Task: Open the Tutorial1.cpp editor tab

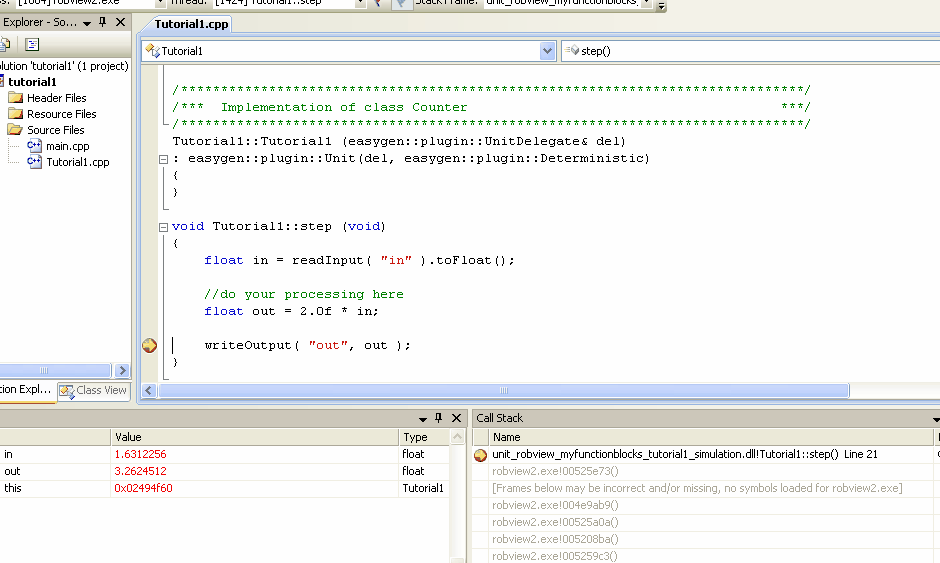Action: click(x=191, y=24)
